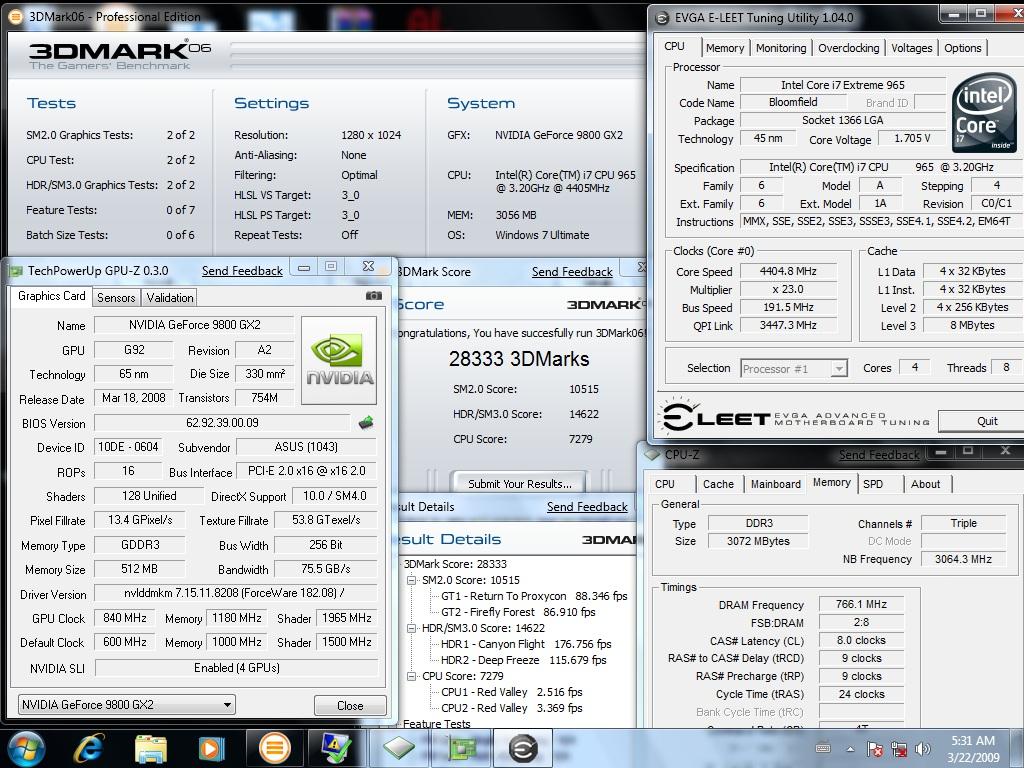The image size is (1025, 768).
Task: Click the NVIDIA logo in GPU-Z
Action: pyautogui.click(x=339, y=360)
